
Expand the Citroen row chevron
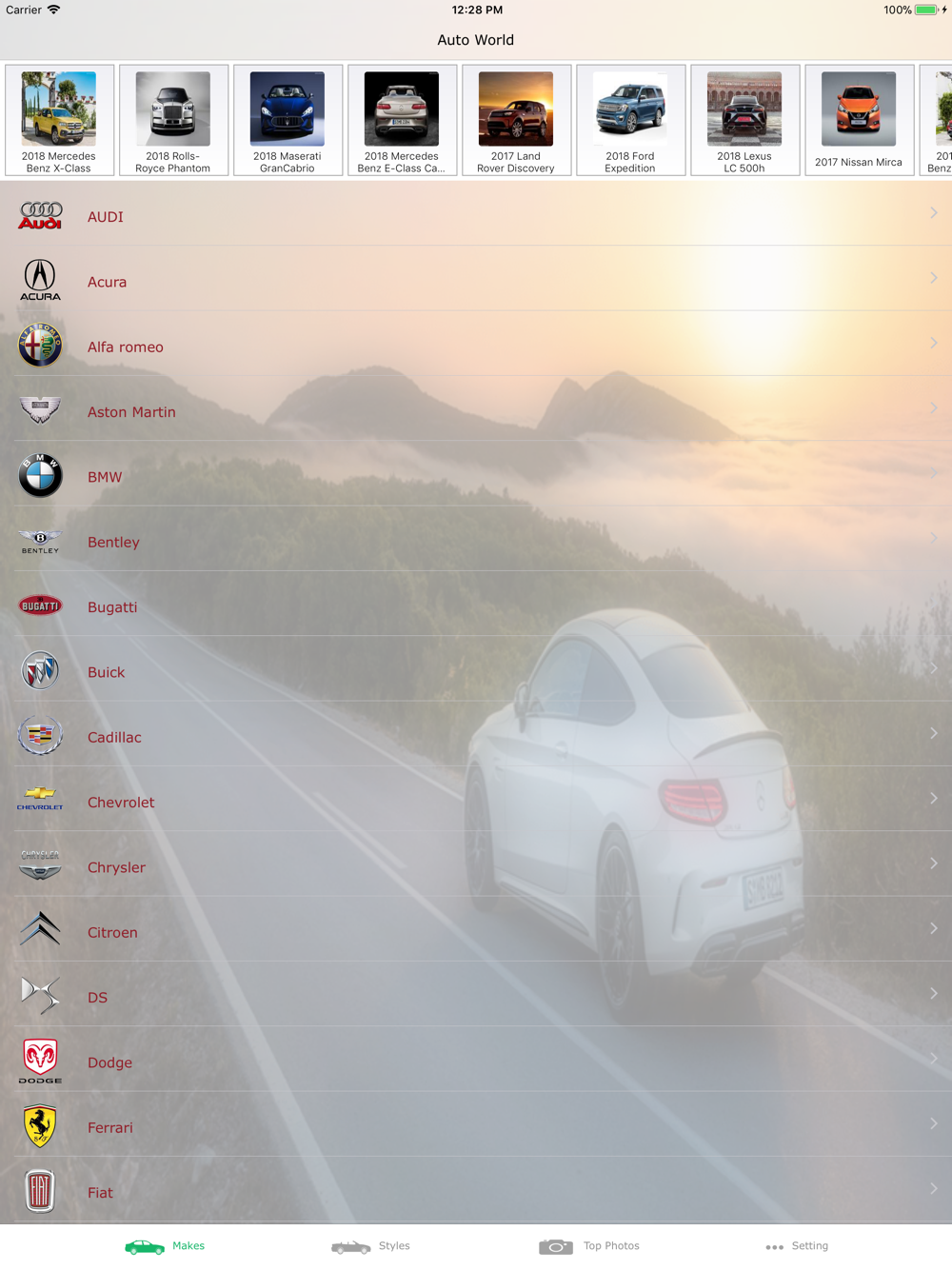(x=934, y=928)
